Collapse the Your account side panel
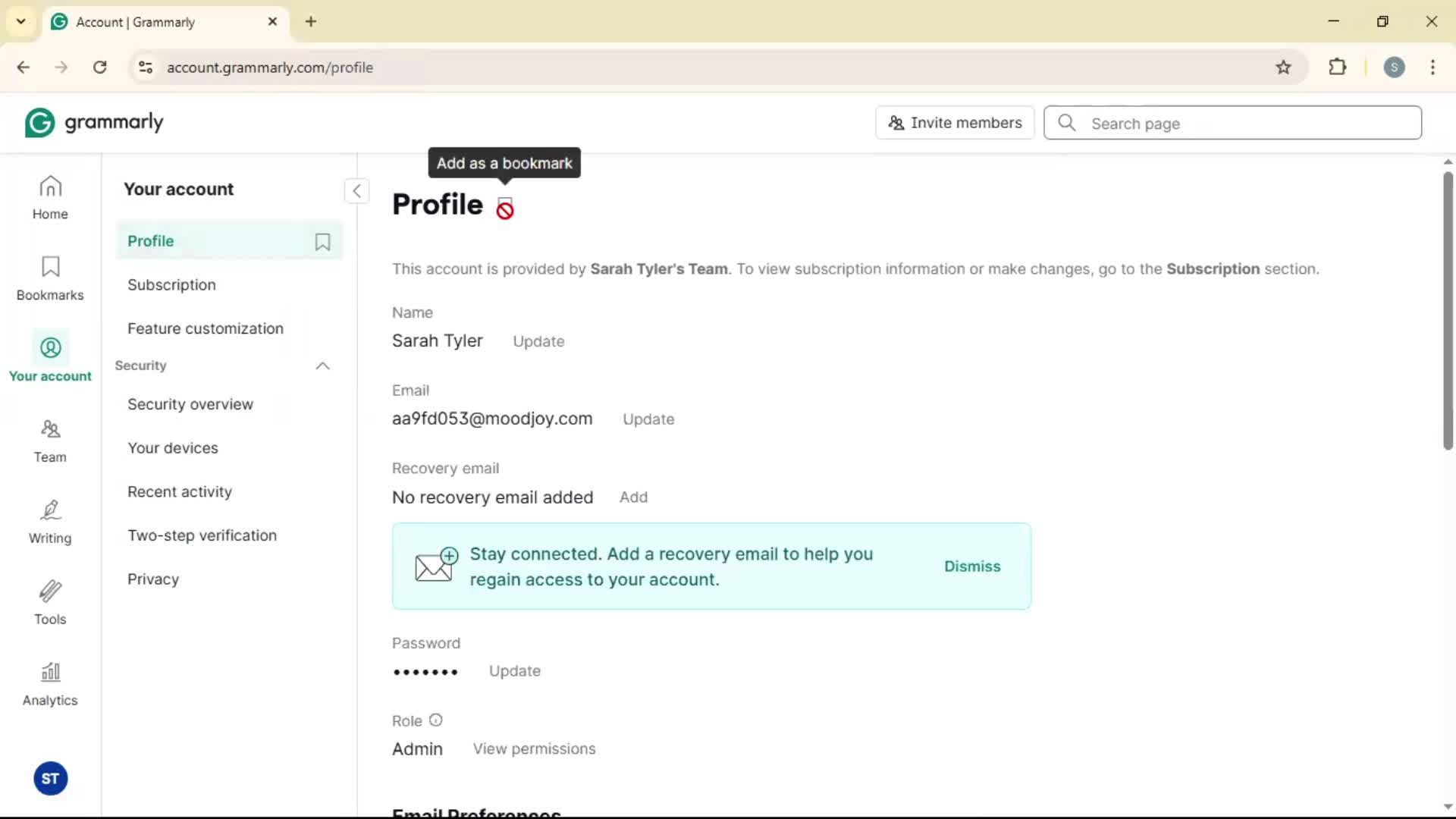Viewport: 1456px width, 819px height. (x=356, y=191)
